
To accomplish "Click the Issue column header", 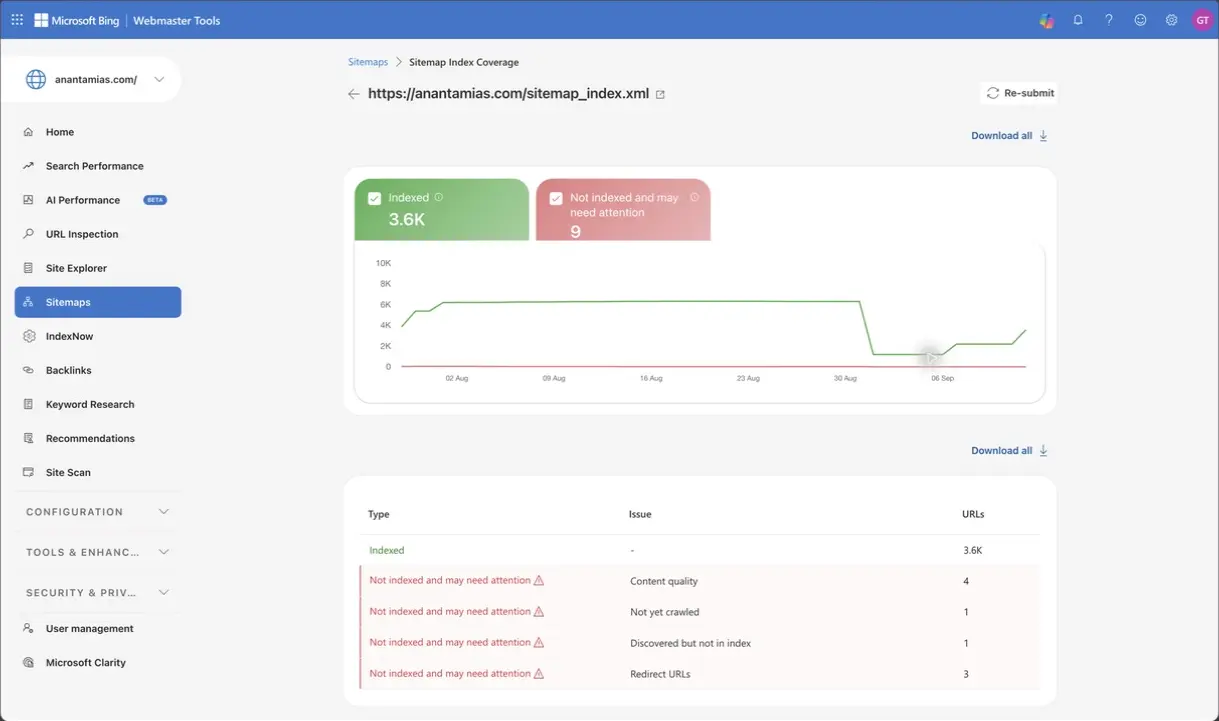I will pyautogui.click(x=640, y=514).
